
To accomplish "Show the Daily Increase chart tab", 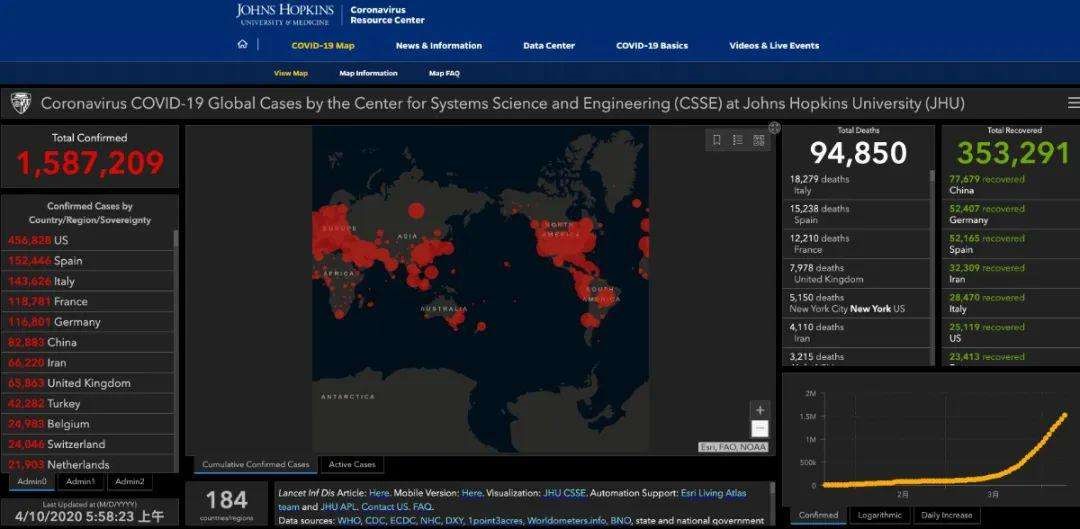I will [946, 515].
